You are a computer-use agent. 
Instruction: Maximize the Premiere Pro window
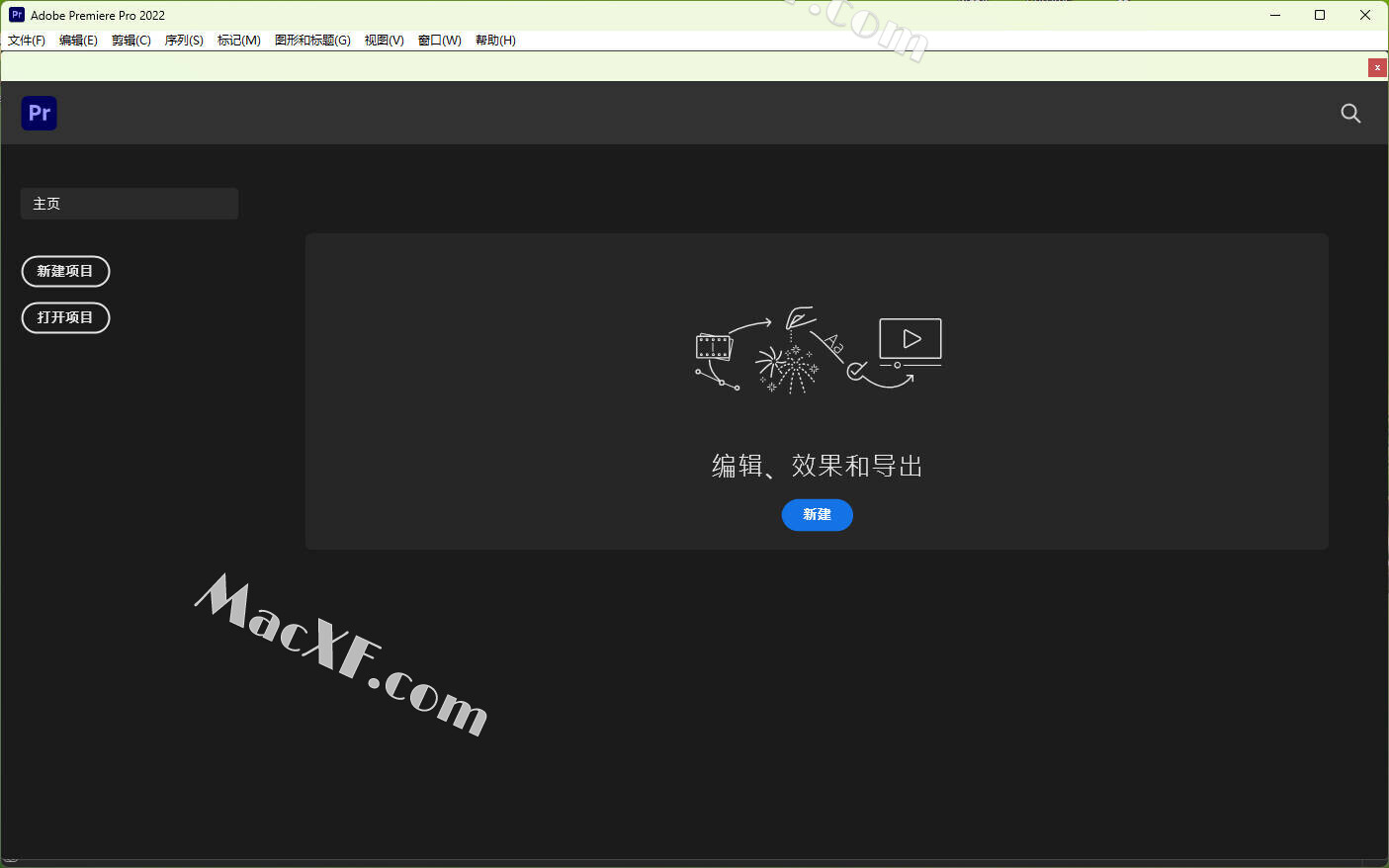1320,15
